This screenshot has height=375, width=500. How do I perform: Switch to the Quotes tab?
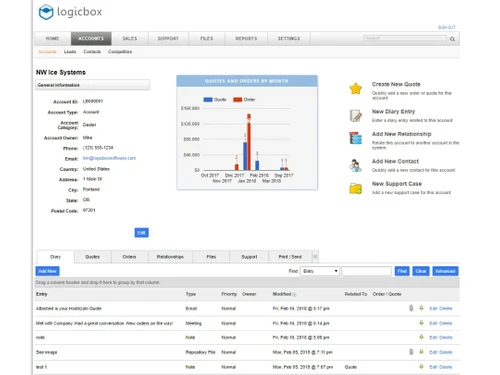pos(92,257)
